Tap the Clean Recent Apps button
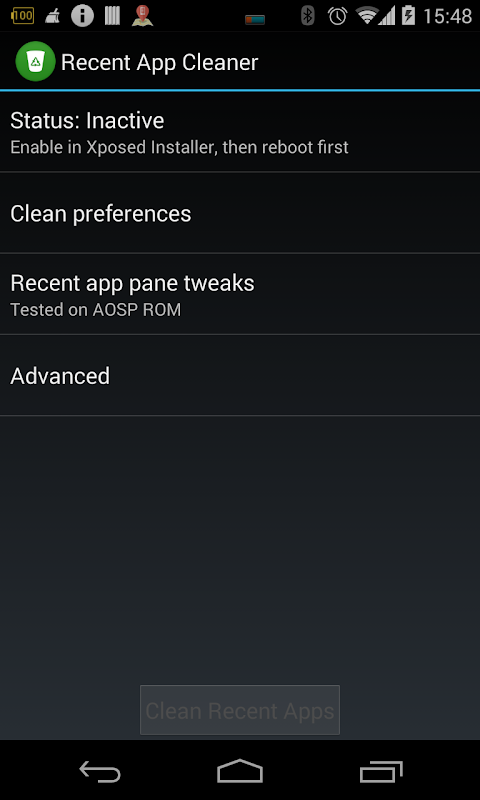480x800 pixels. pos(240,710)
